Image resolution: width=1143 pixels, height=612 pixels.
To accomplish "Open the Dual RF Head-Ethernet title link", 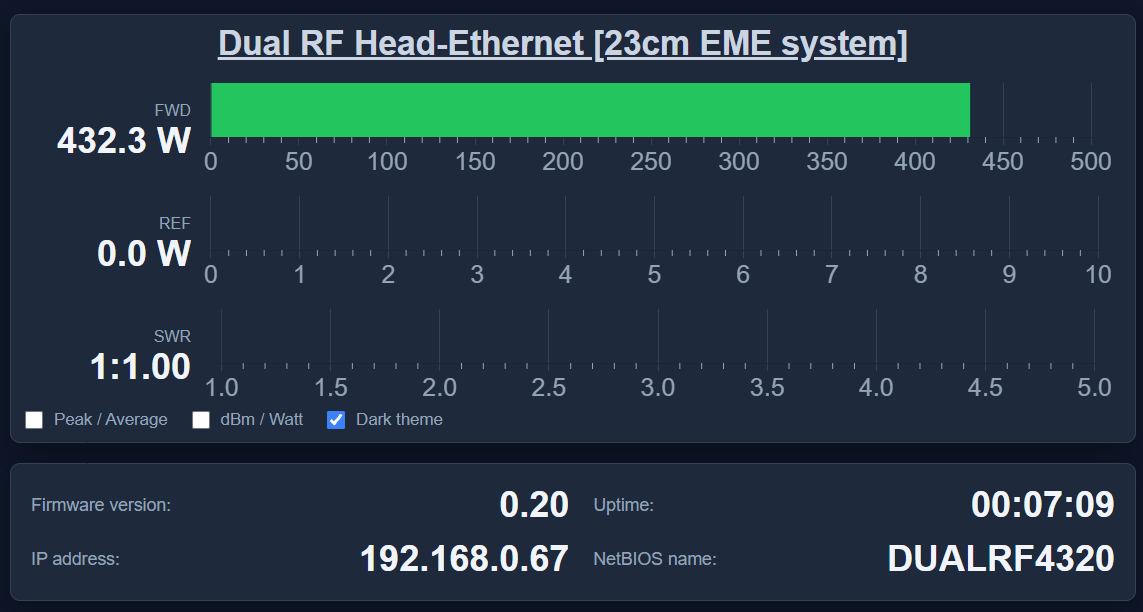I will click(x=563, y=44).
